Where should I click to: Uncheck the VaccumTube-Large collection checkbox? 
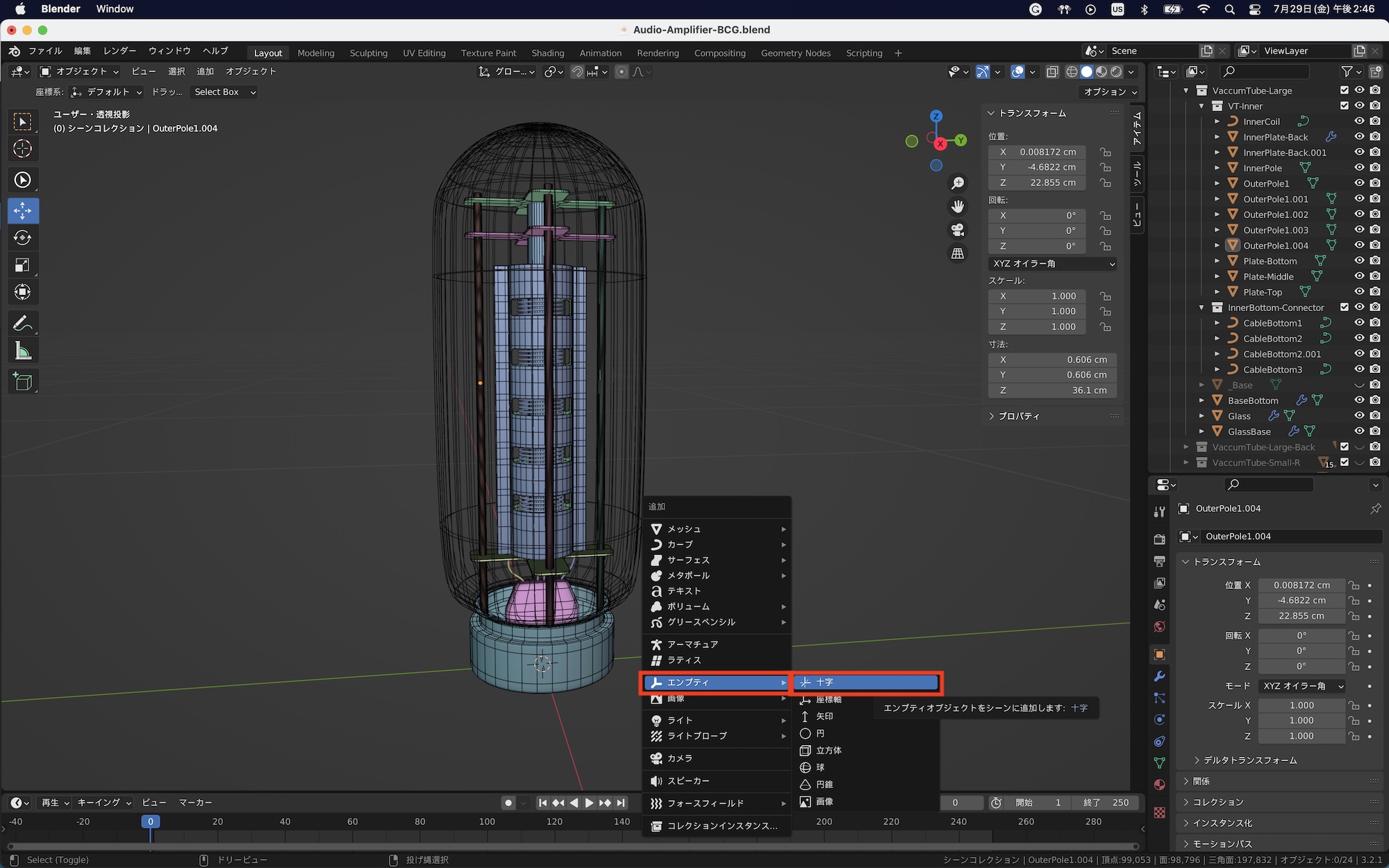(1345, 90)
